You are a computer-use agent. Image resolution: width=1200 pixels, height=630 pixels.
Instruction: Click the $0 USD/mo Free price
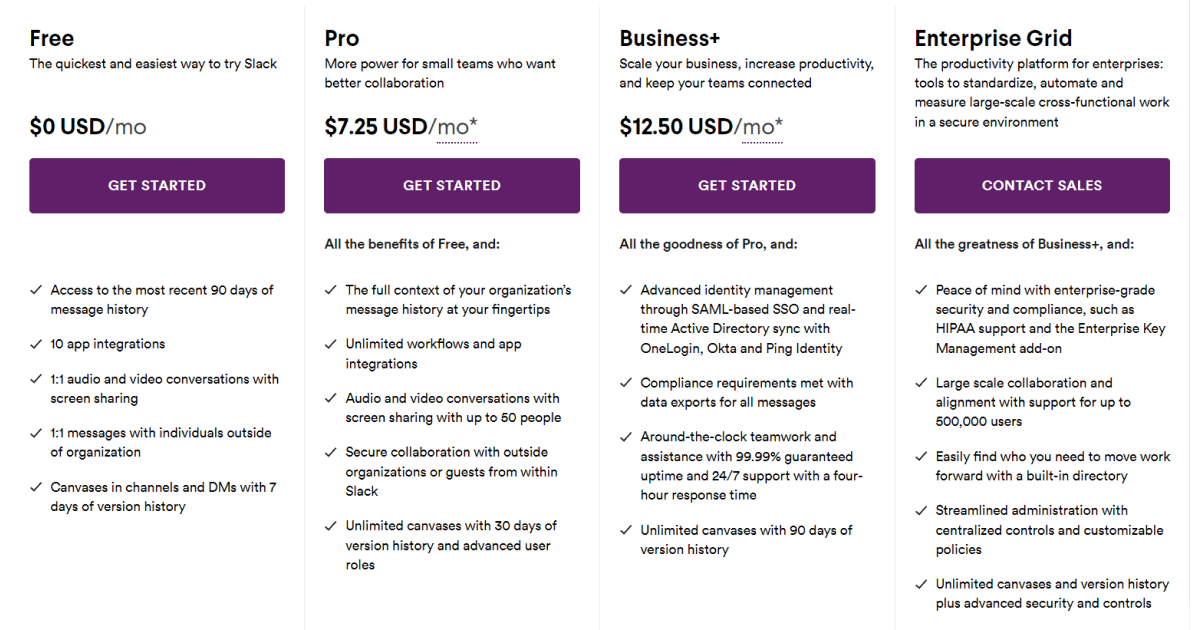(x=88, y=127)
